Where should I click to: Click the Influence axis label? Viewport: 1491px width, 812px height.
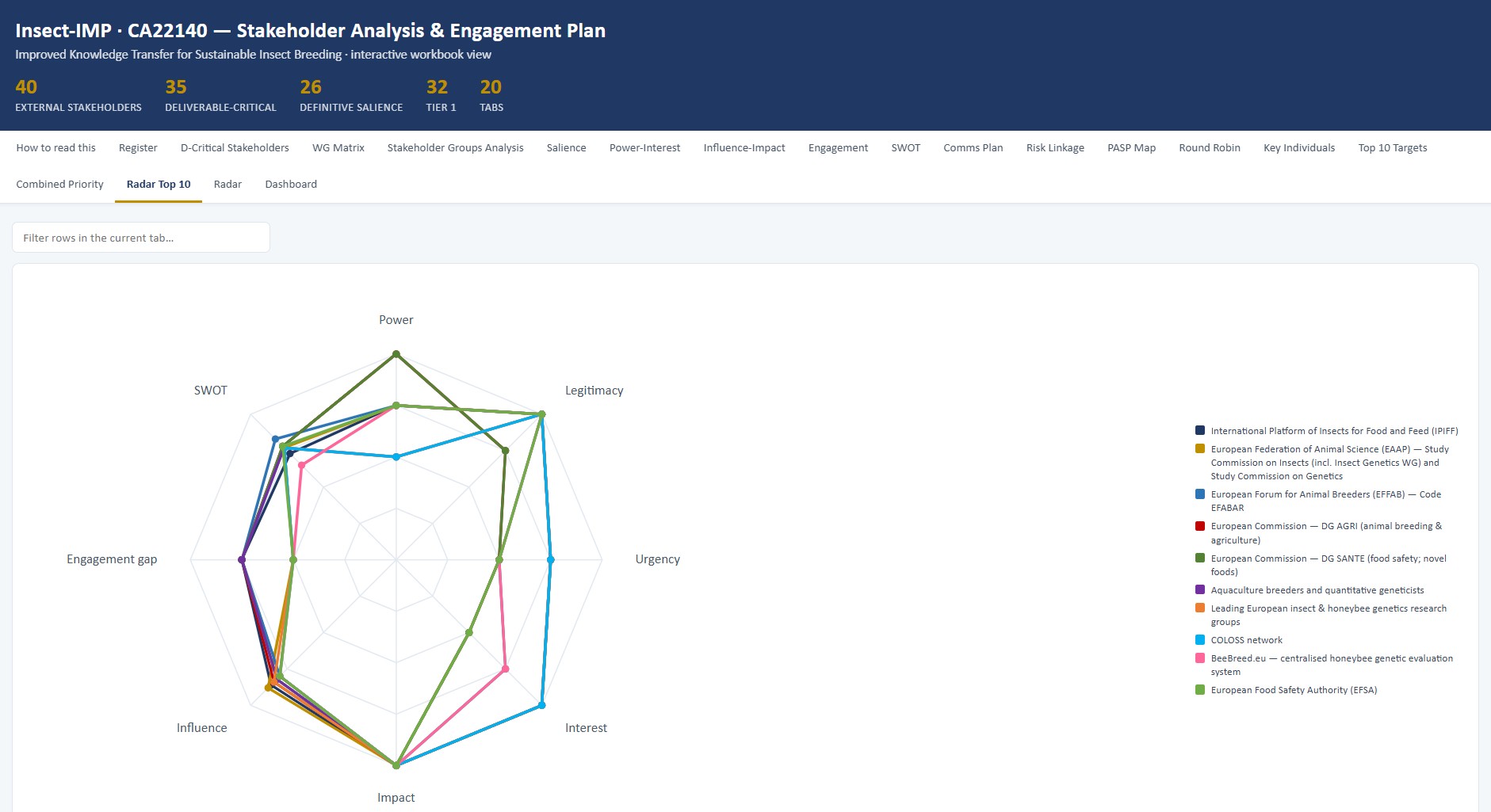pyautogui.click(x=201, y=728)
